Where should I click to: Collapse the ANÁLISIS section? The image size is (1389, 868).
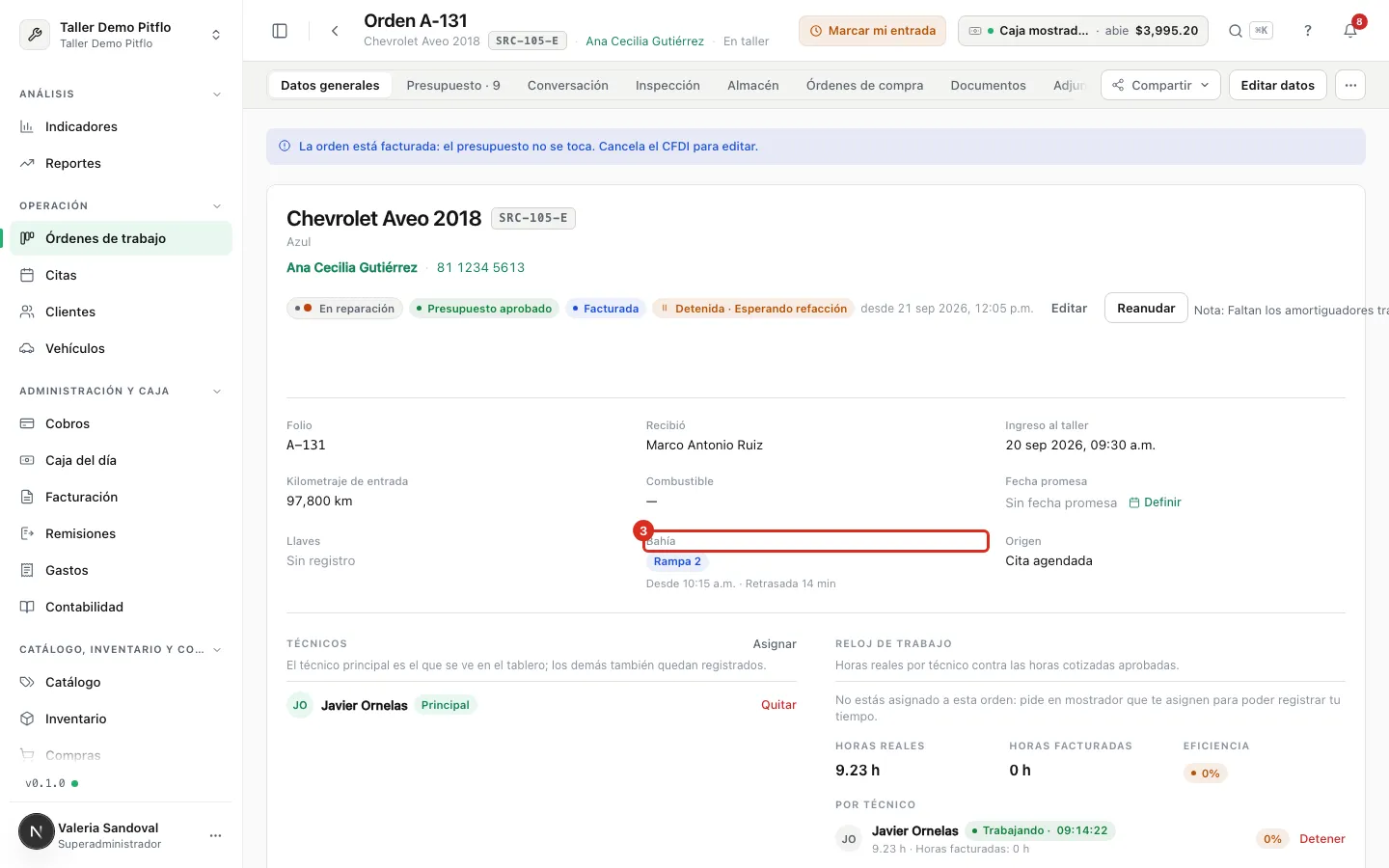click(217, 95)
